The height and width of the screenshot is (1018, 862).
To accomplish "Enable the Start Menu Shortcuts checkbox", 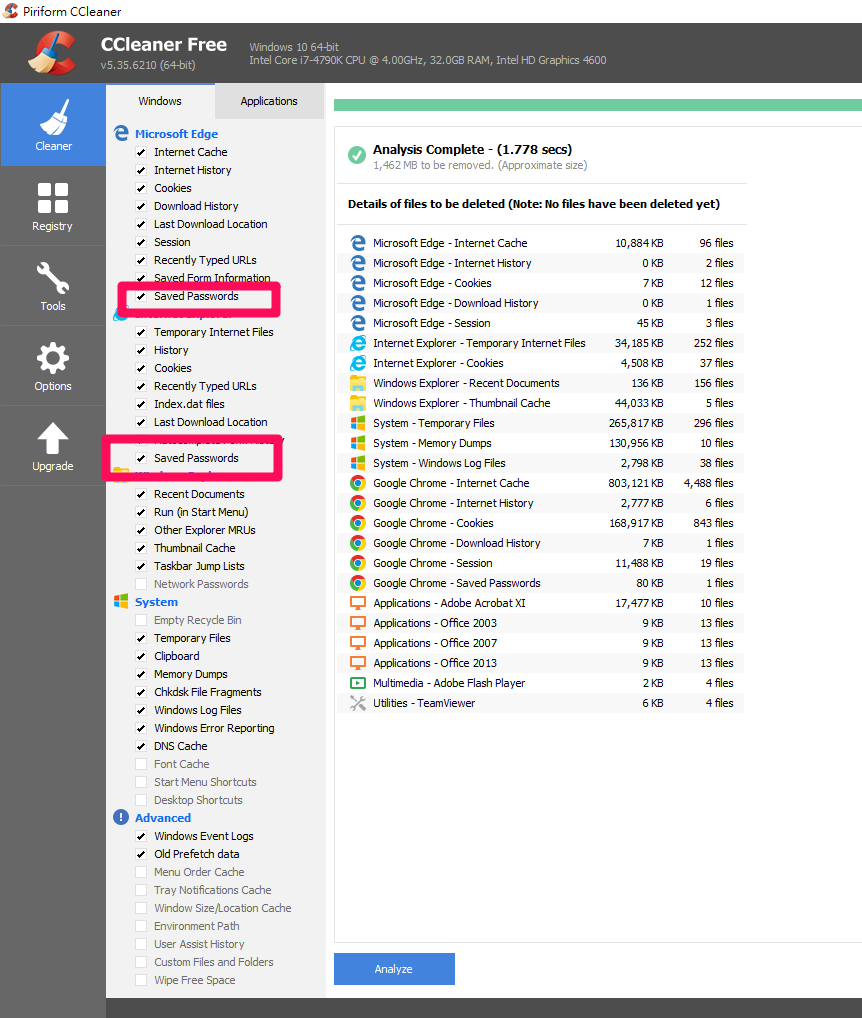I will pyautogui.click(x=141, y=782).
